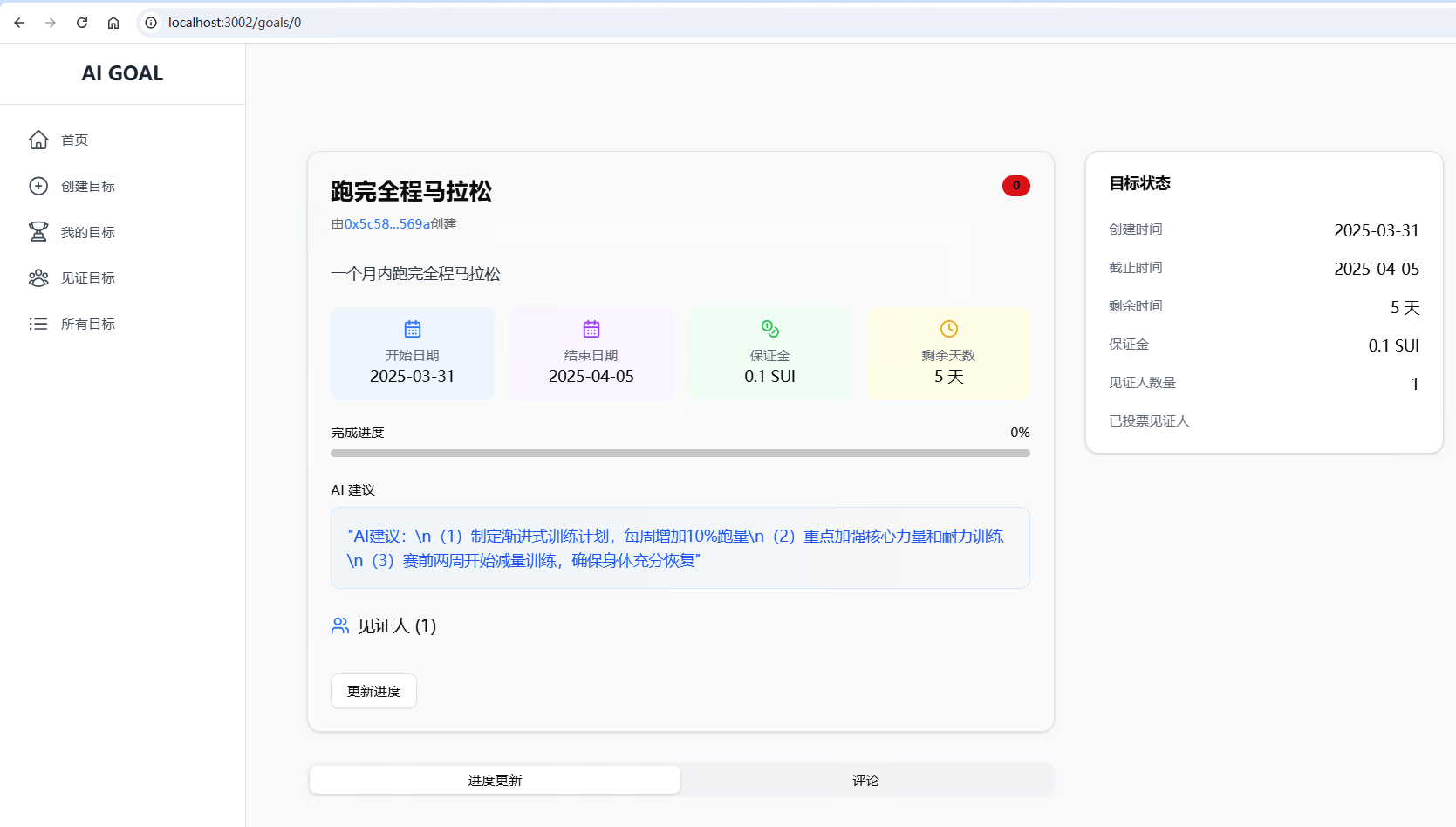Click the 完成进度 progress bar
Screen dimensions: 1456x827
[680, 453]
